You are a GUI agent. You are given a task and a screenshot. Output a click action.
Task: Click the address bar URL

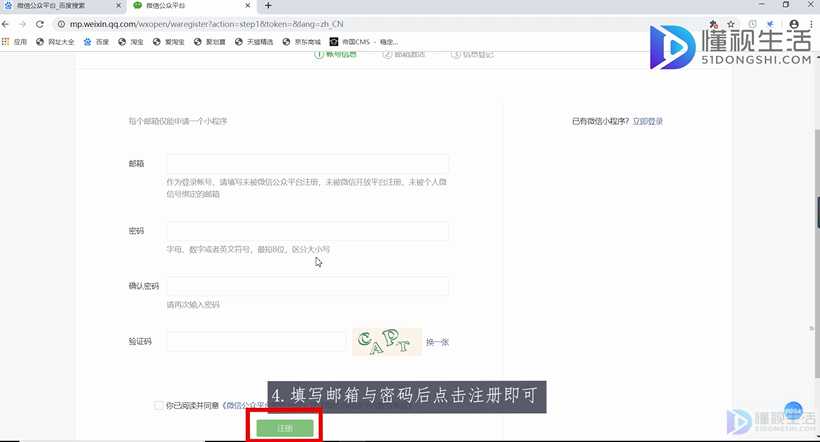[250, 23]
